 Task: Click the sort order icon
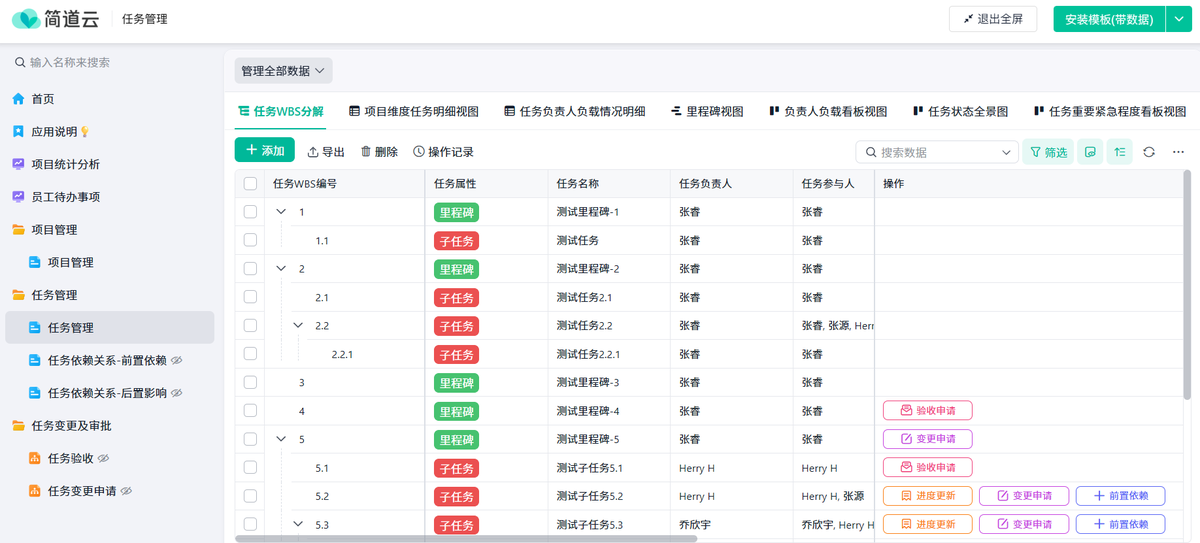pos(1120,152)
